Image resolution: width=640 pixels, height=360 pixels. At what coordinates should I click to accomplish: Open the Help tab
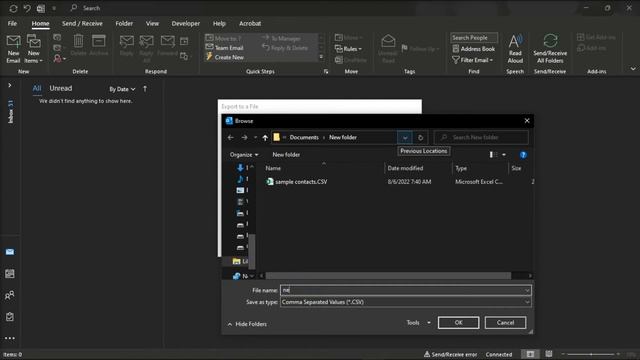pos(219,23)
